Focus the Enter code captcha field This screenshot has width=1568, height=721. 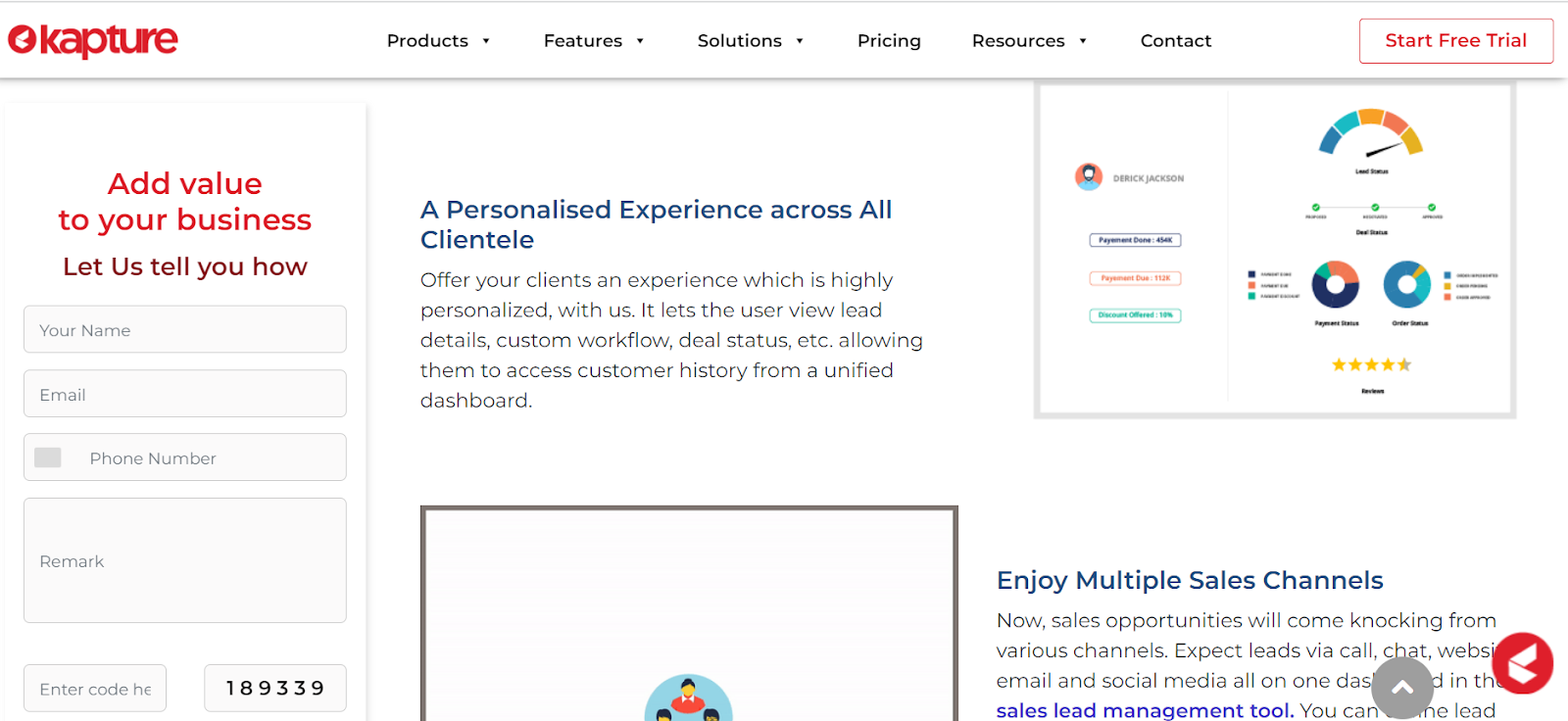tap(95, 689)
